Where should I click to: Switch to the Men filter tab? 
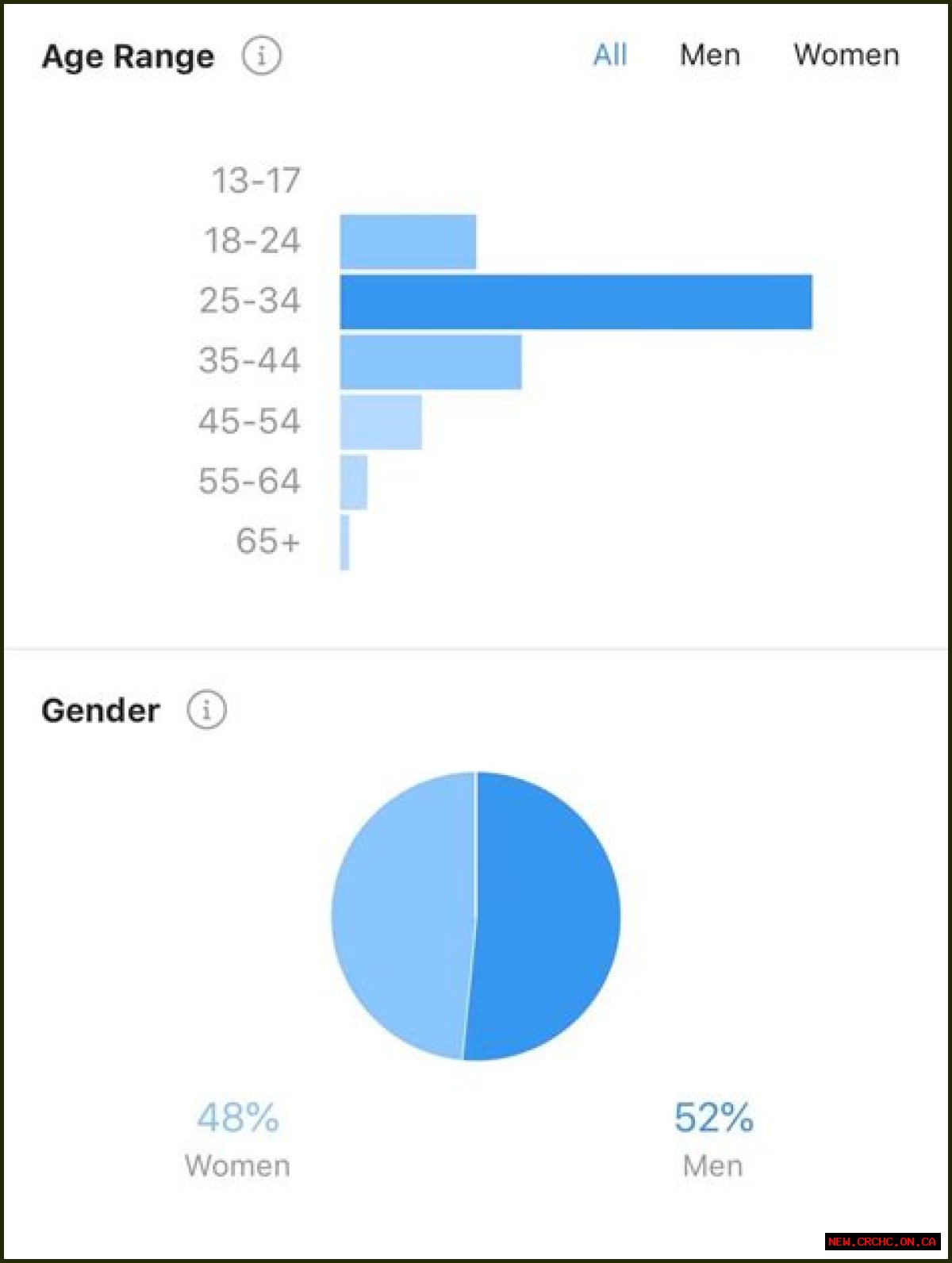click(x=710, y=55)
